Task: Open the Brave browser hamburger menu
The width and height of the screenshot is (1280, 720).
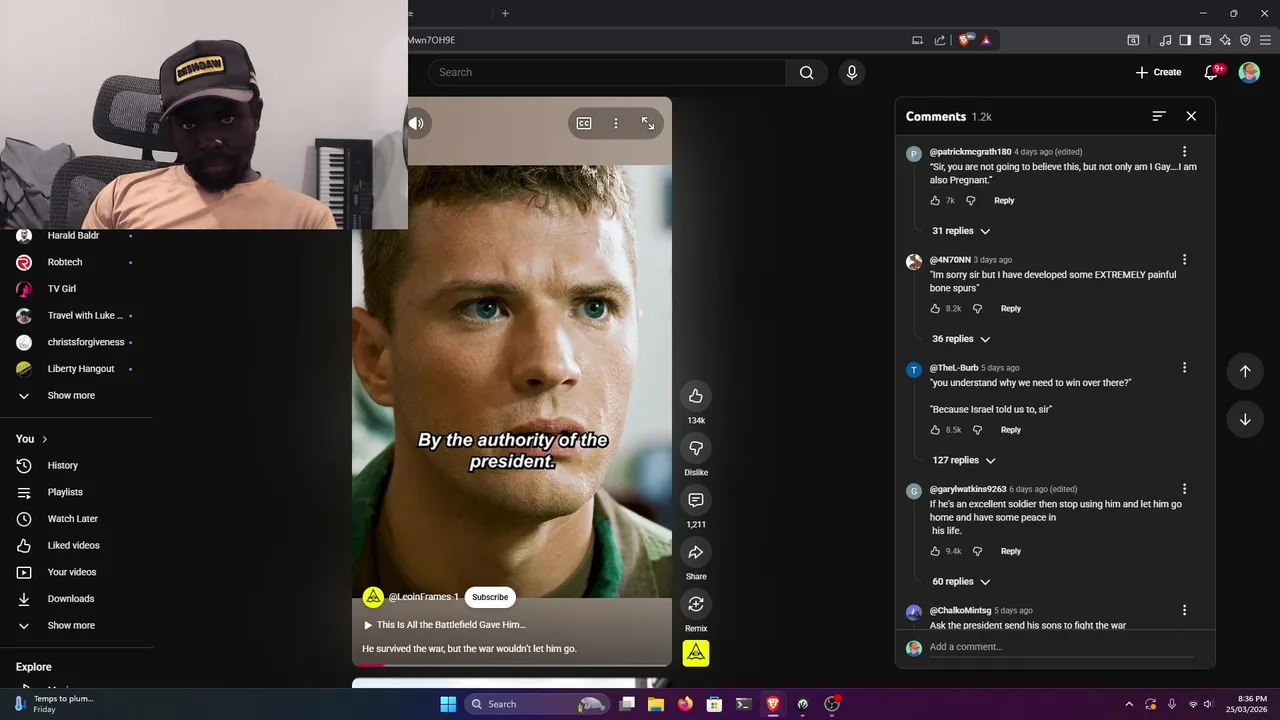Action: [1266, 40]
